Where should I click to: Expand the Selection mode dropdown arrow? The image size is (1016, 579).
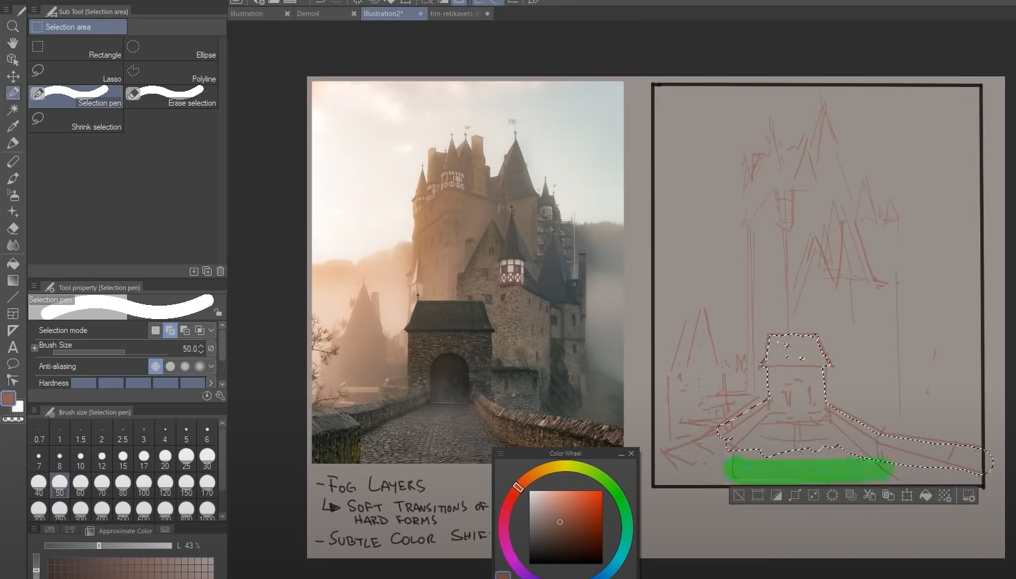[212, 330]
